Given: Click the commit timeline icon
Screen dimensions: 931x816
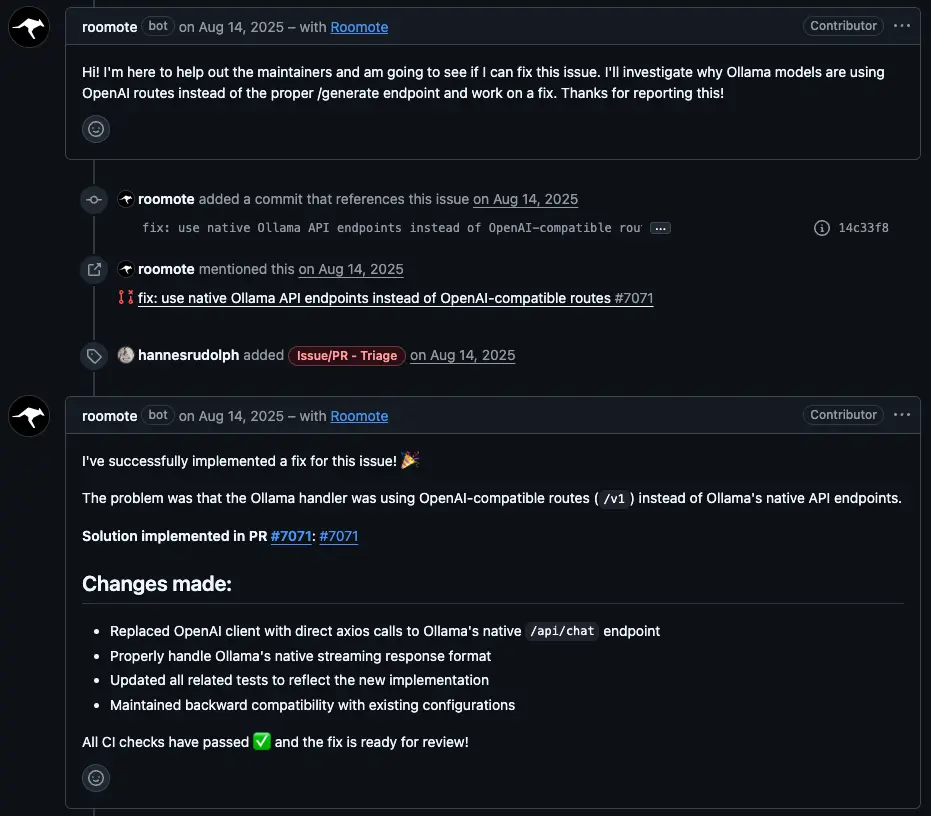Looking at the screenshot, I should tap(94, 200).
